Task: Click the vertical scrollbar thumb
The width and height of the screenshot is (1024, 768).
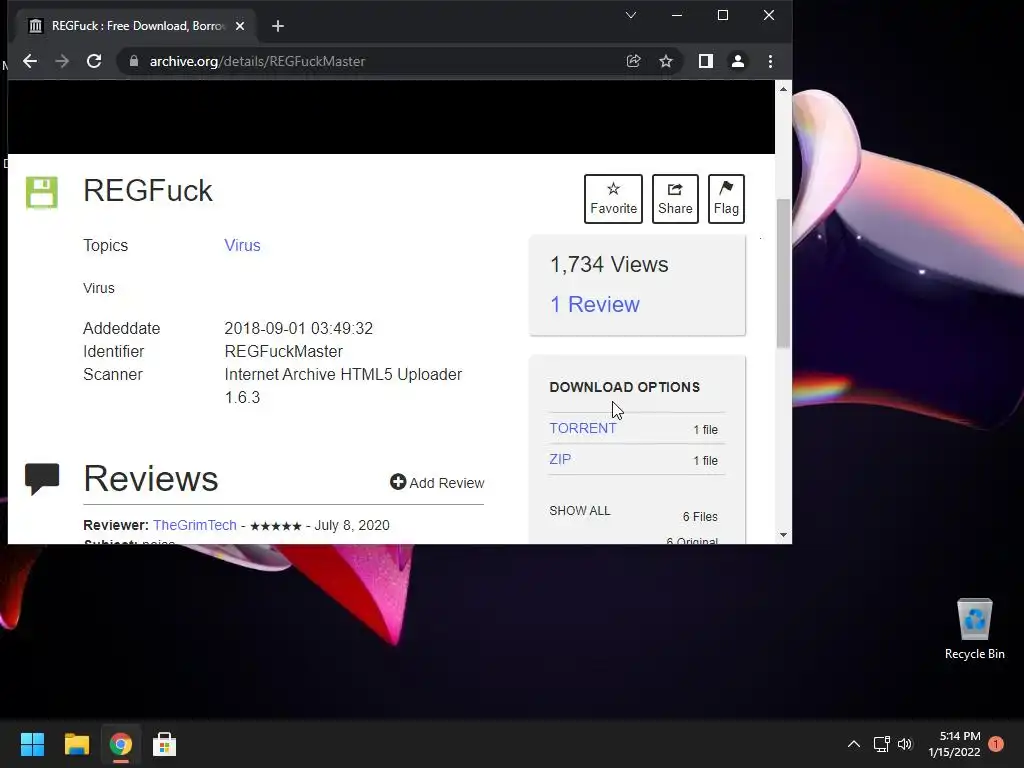Action: point(783,273)
